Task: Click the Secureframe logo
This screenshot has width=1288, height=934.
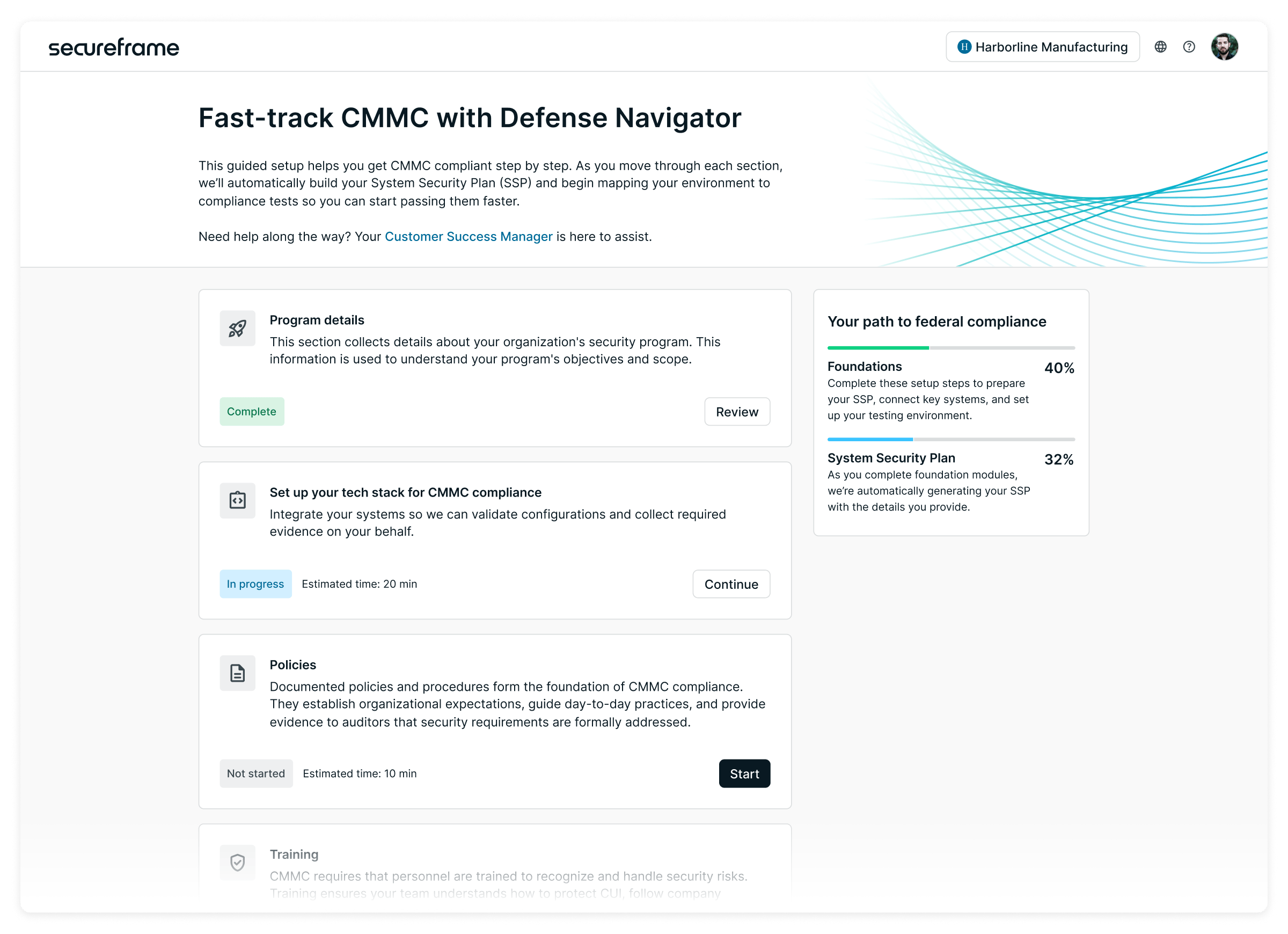Action: pos(114,47)
